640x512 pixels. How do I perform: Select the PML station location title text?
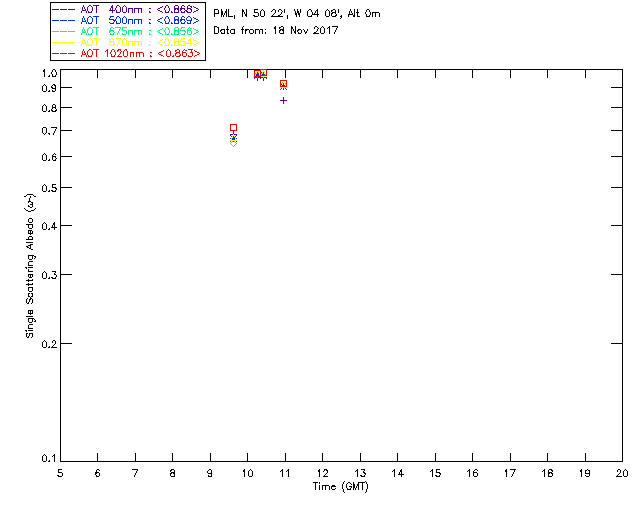(297, 13)
